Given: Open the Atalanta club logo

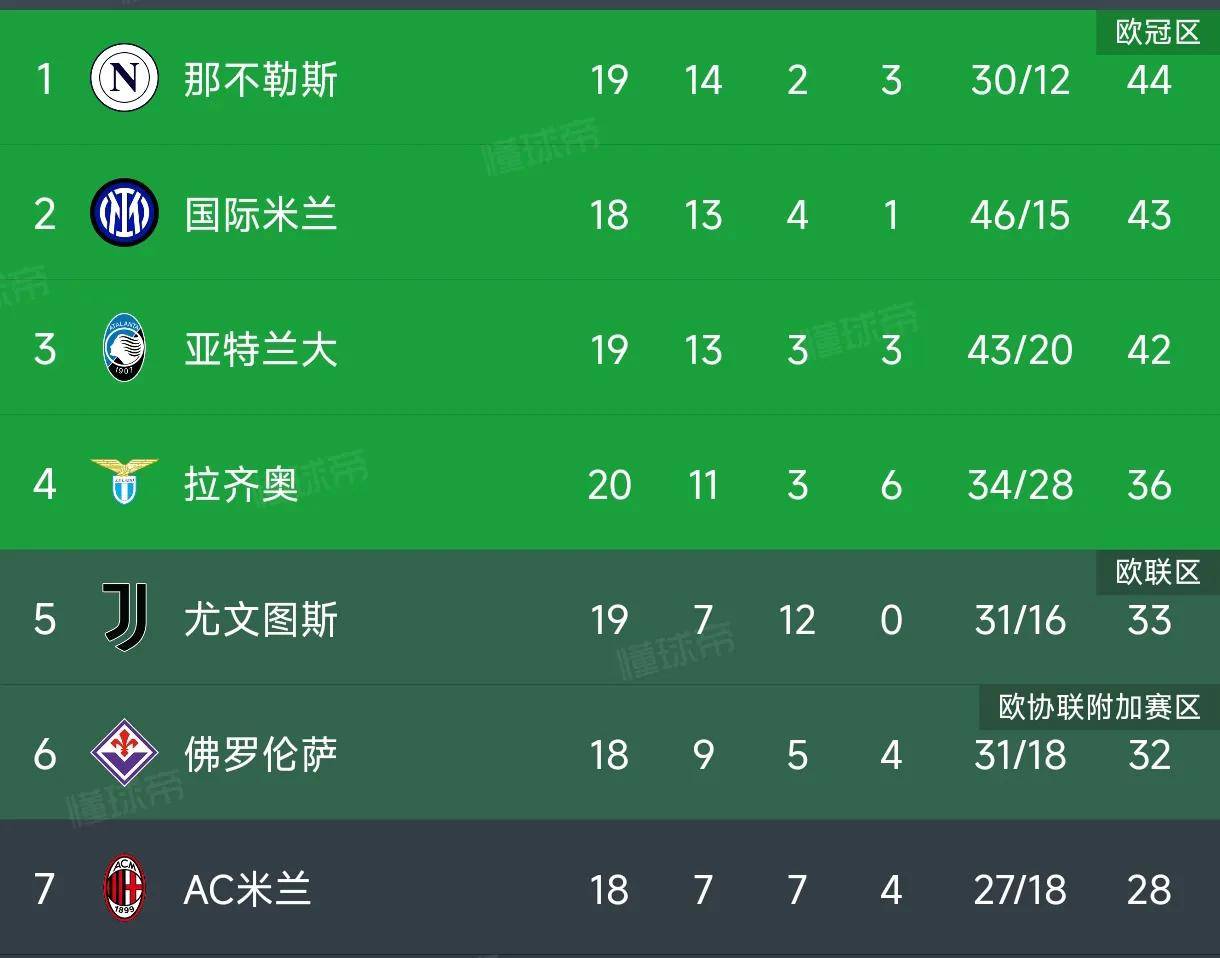Looking at the screenshot, I should click(x=125, y=349).
